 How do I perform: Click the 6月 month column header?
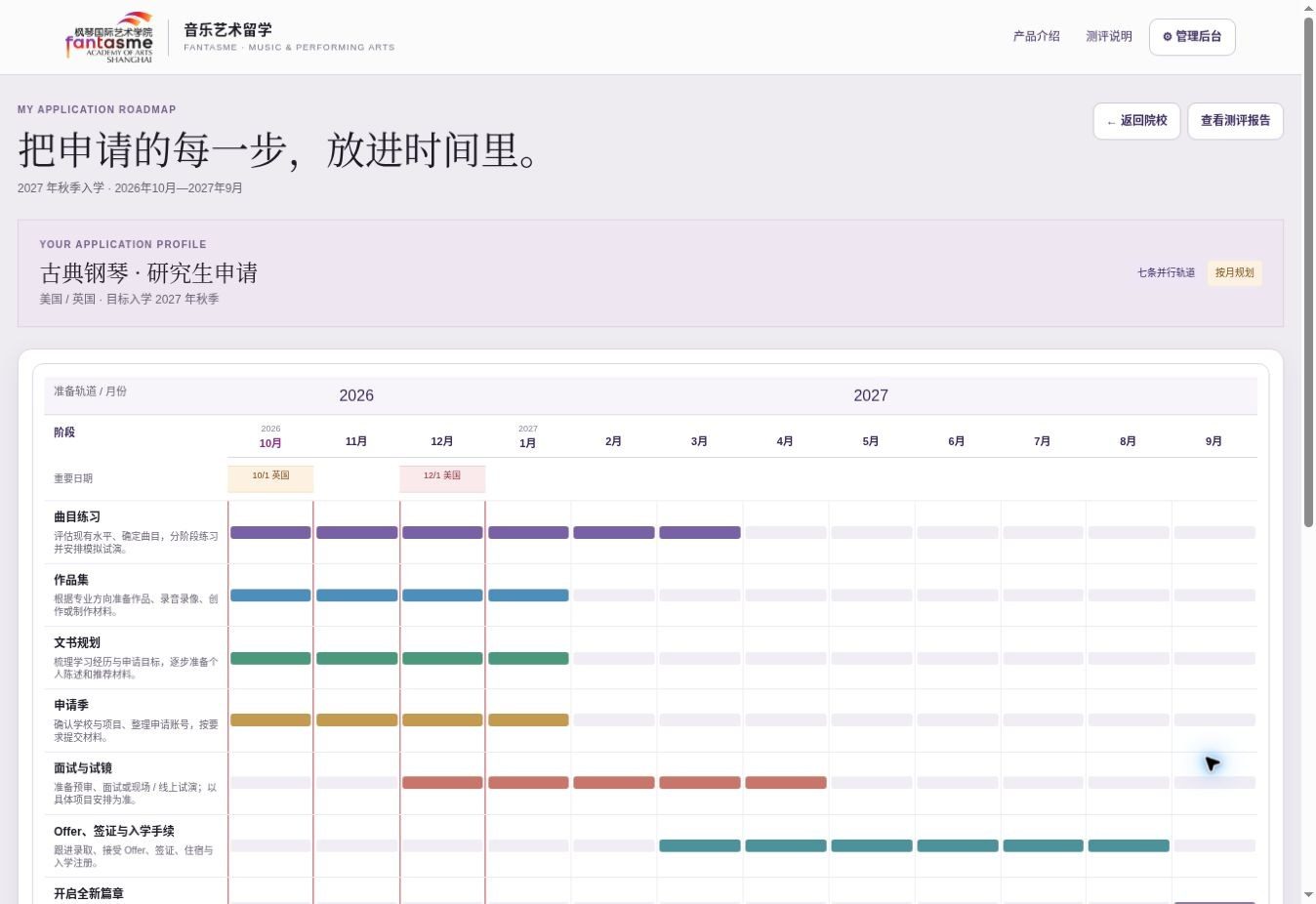[957, 441]
